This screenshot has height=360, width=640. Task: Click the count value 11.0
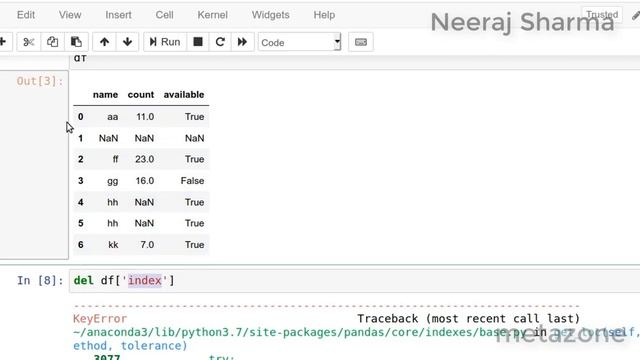click(x=145, y=117)
